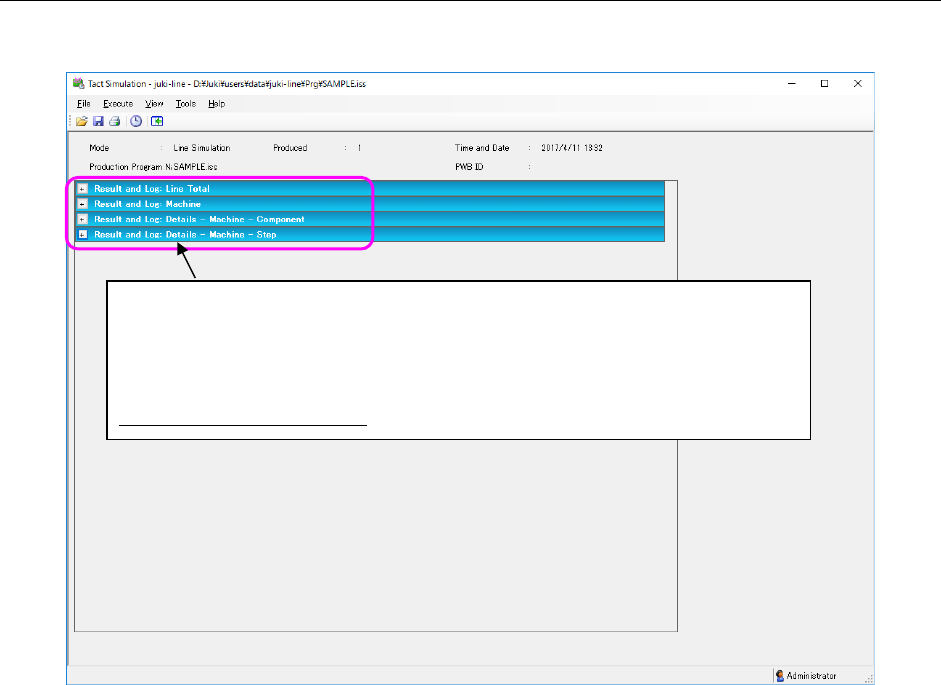Close the Tact Simulation window
Image resolution: width=941 pixels, height=685 pixels.
coord(858,83)
